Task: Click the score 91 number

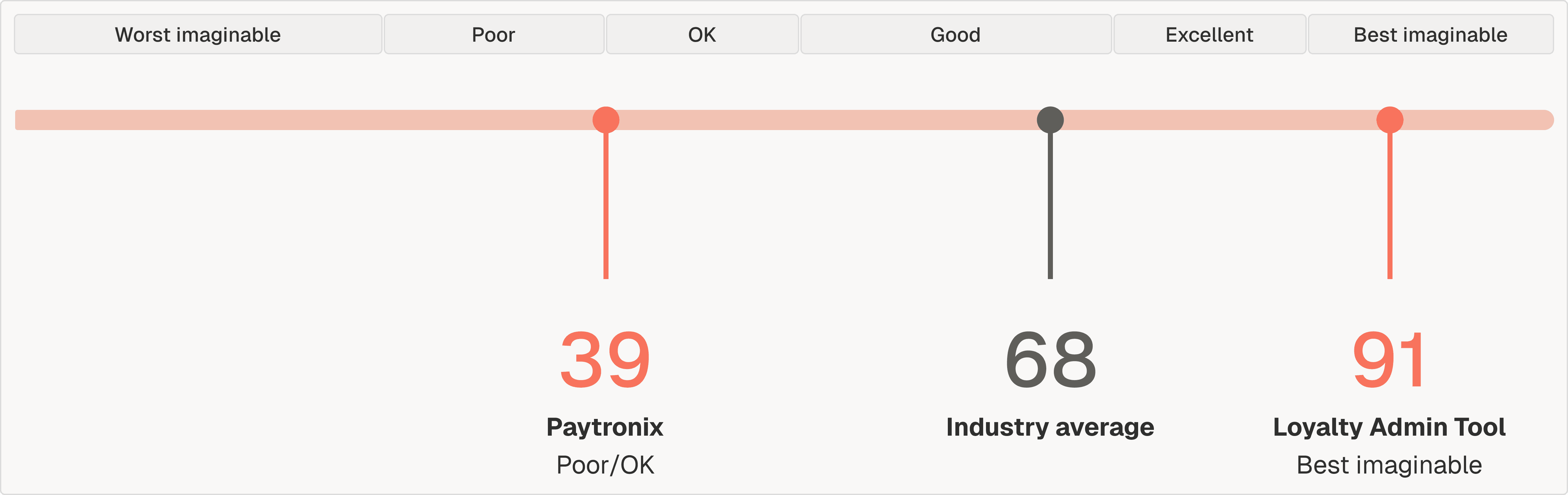Action: point(1388,360)
